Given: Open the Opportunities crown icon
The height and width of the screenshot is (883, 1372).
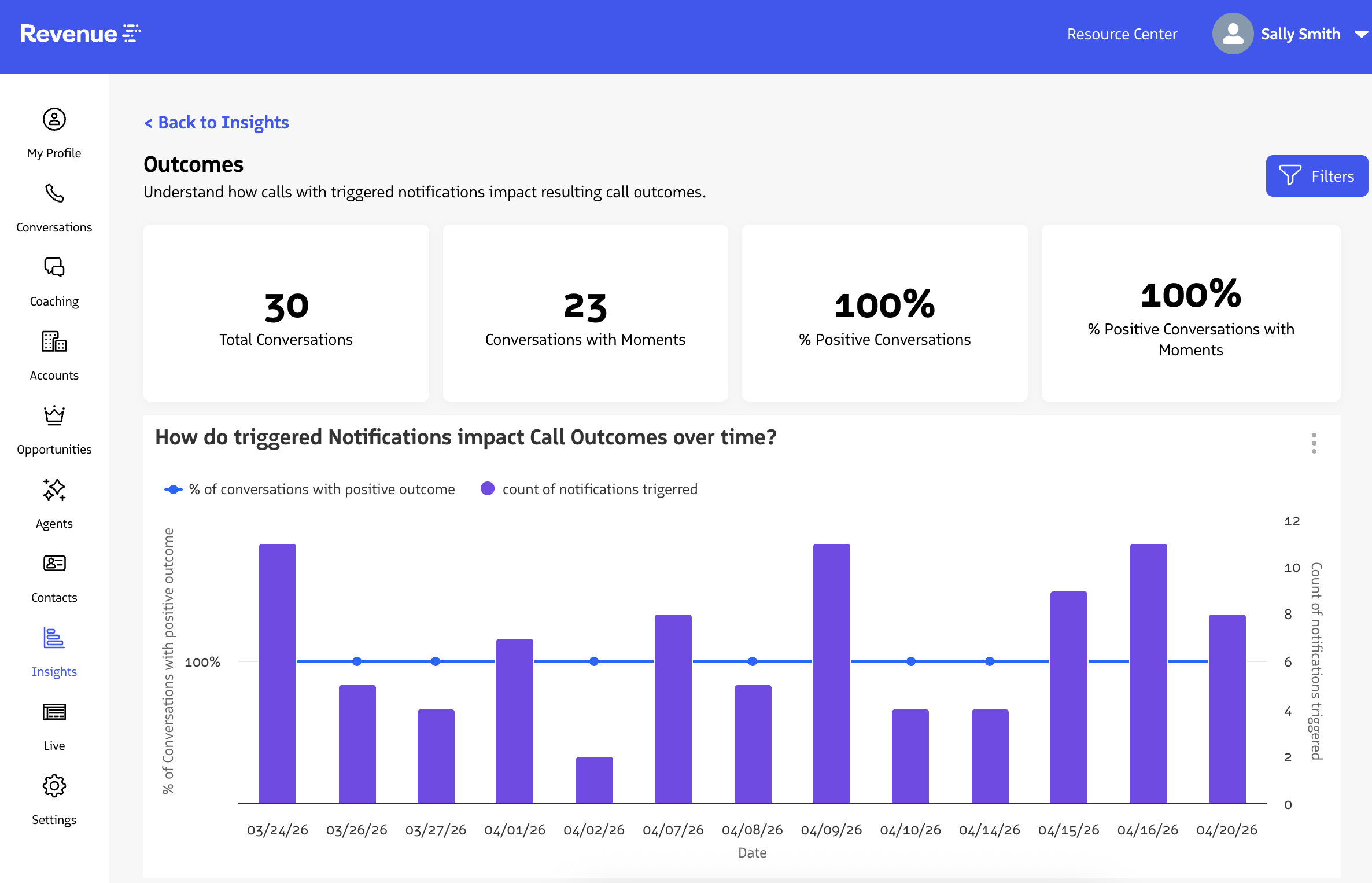Looking at the screenshot, I should click(54, 415).
